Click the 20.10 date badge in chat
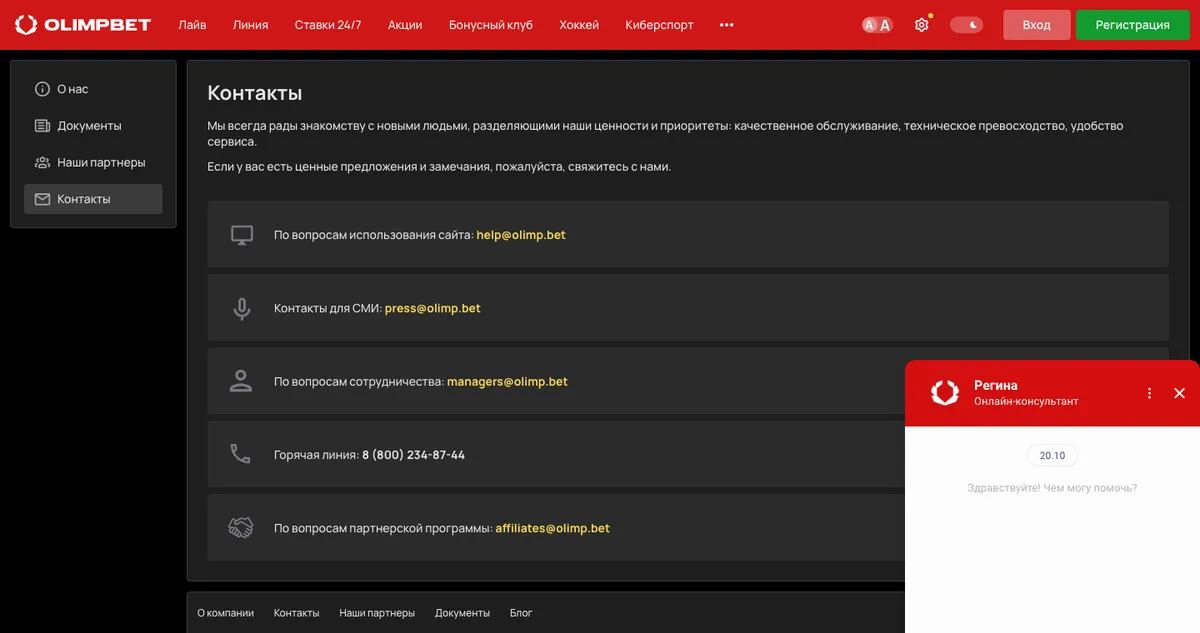The height and width of the screenshot is (633, 1200). point(1052,455)
